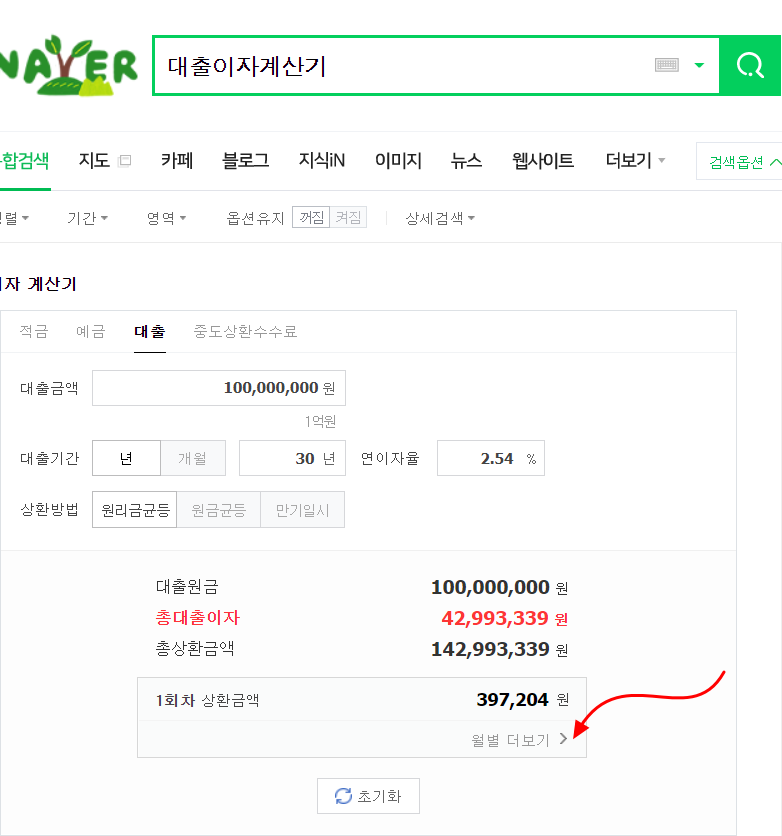This screenshot has height=836, width=782.
Task: Click the green search magnifier button
Action: [750, 66]
